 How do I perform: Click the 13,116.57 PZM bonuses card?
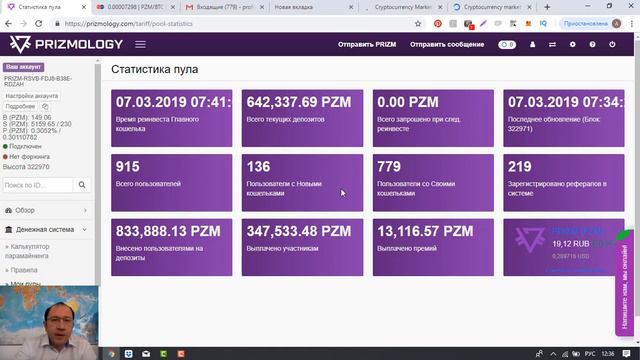(433, 247)
